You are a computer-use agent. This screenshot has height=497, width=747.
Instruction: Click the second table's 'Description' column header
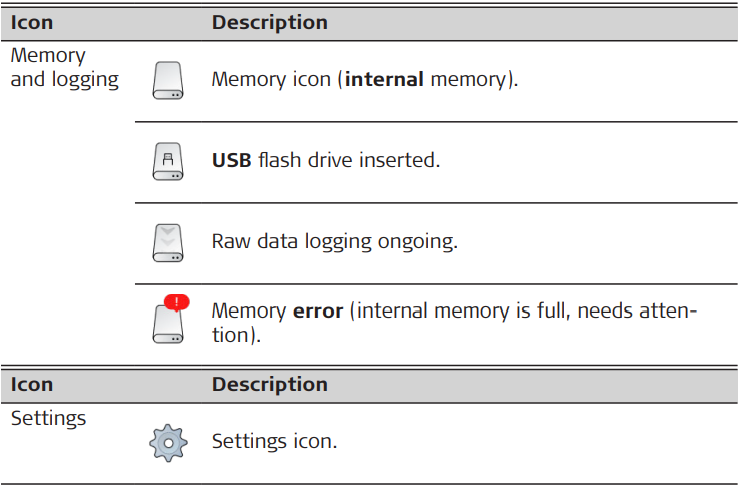click(269, 385)
